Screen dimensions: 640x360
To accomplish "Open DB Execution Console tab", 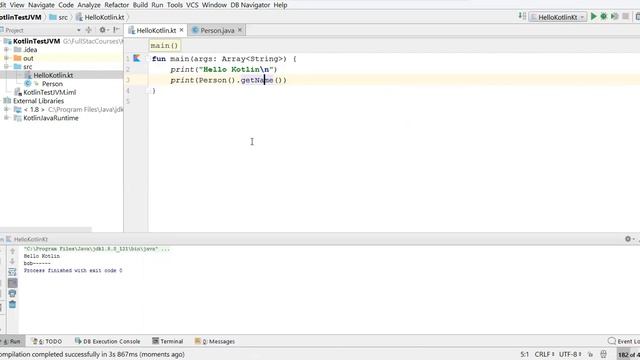I will pos(108,341).
